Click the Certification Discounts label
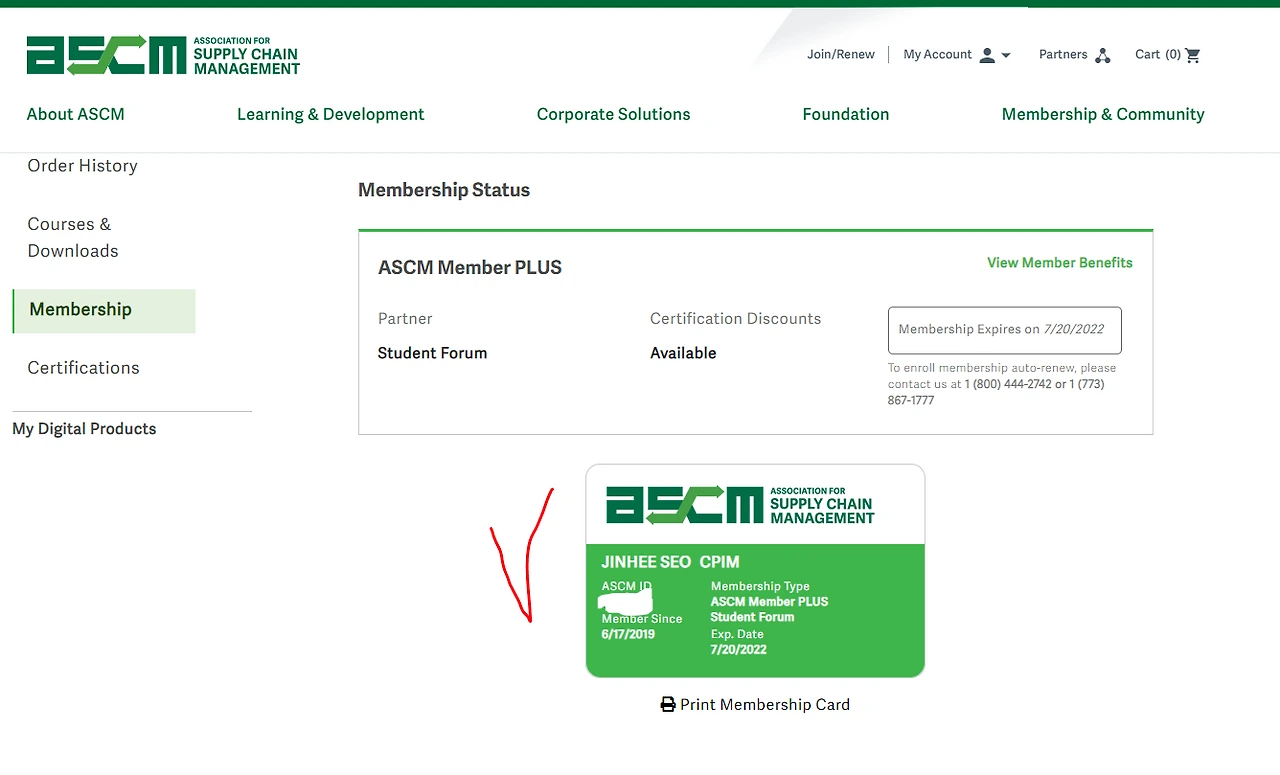Image resolution: width=1280 pixels, height=775 pixels. pos(735,319)
